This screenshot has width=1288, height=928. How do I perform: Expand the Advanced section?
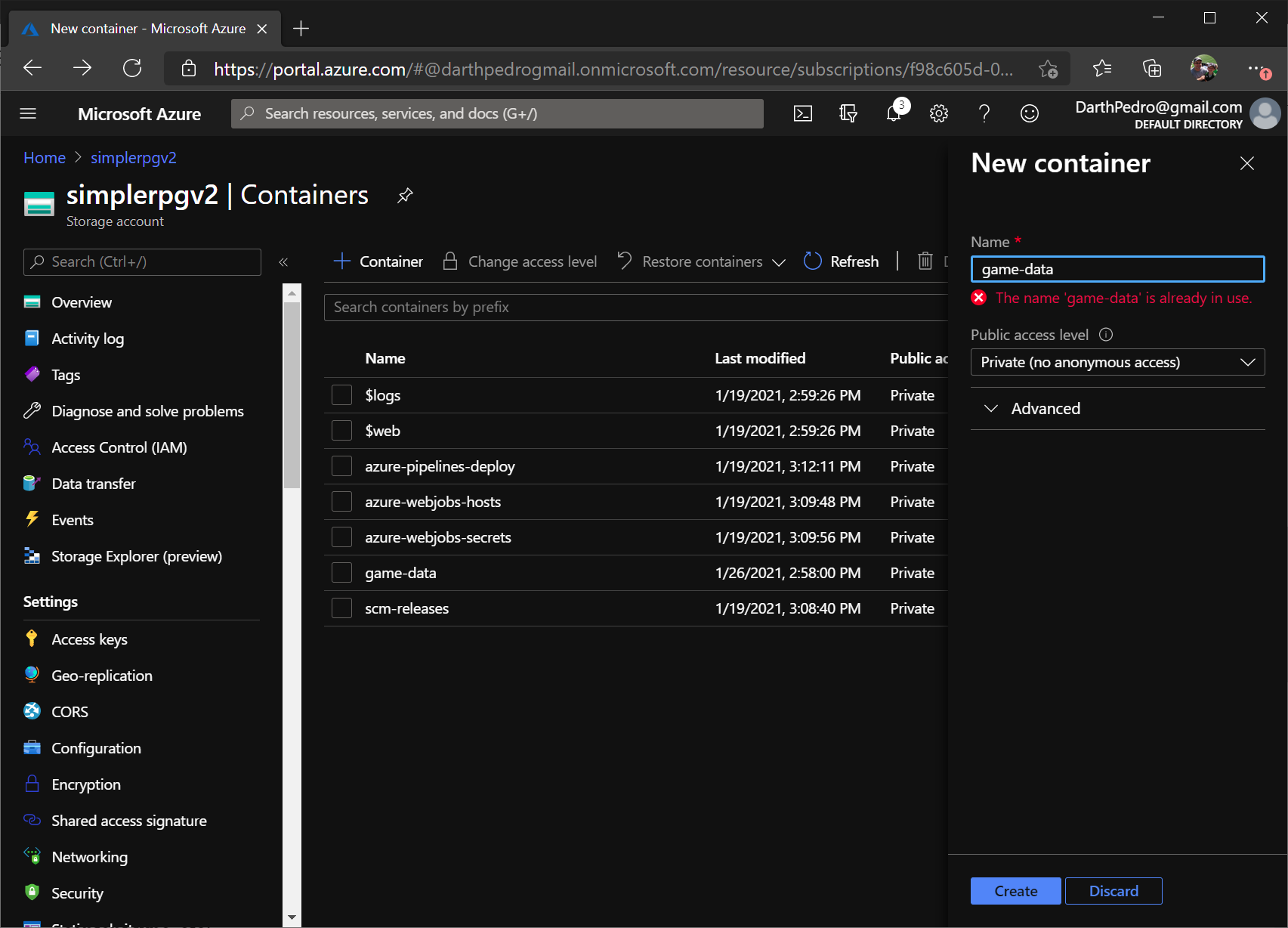[1030, 408]
